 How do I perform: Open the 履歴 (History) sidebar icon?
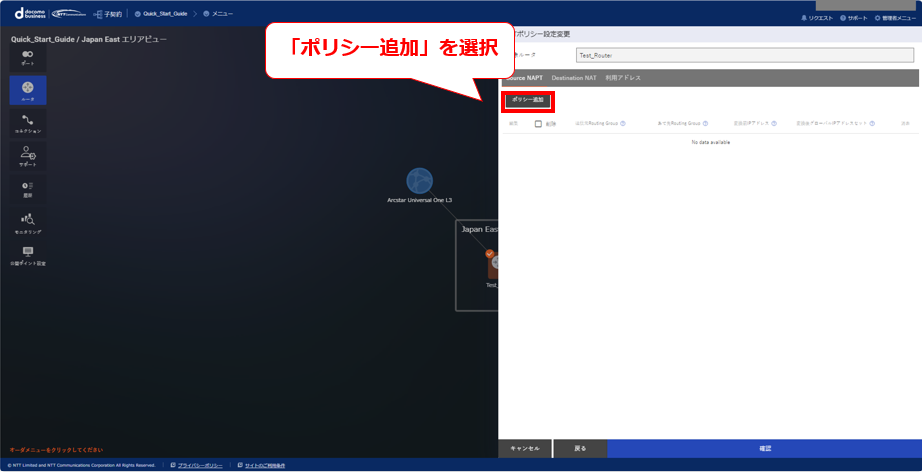click(28, 189)
